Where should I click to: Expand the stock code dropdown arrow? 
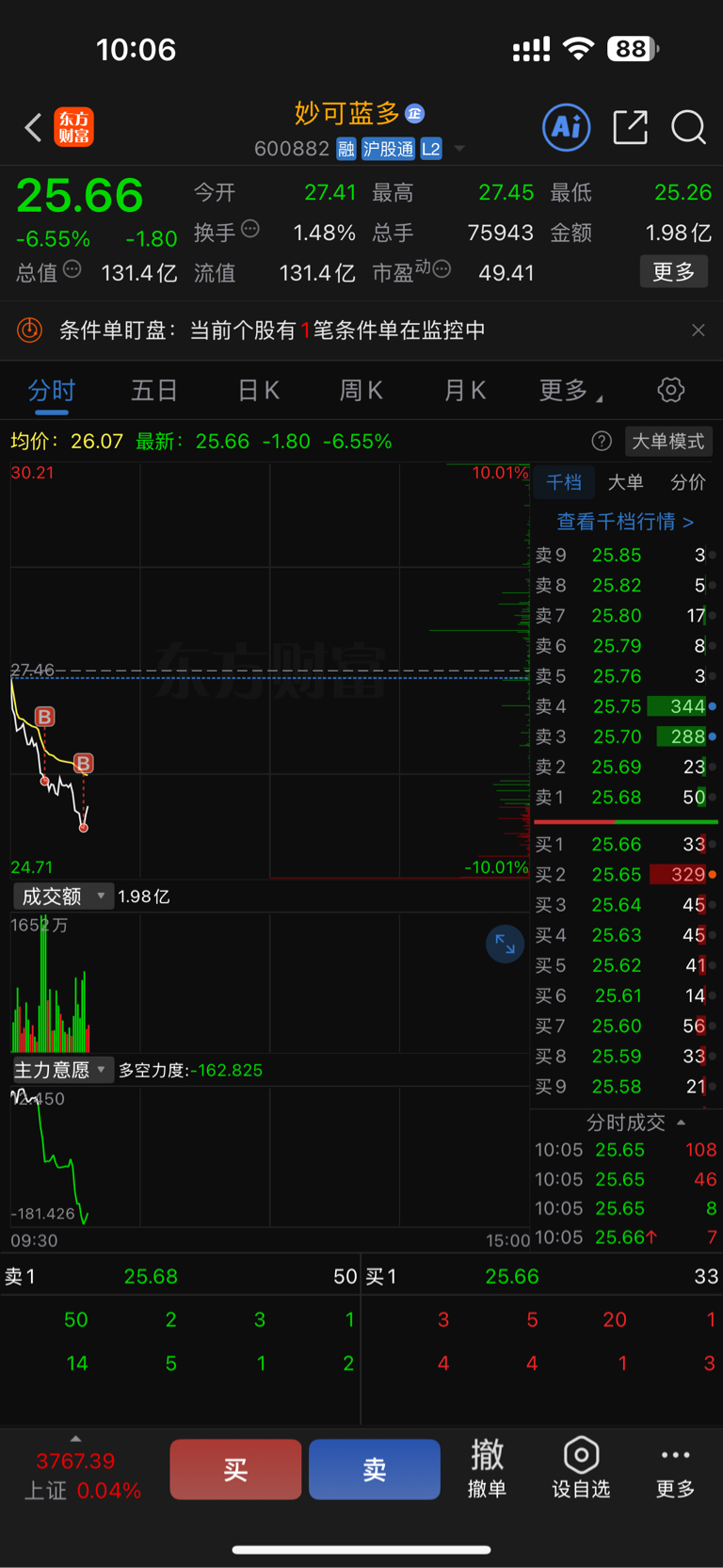[459, 149]
